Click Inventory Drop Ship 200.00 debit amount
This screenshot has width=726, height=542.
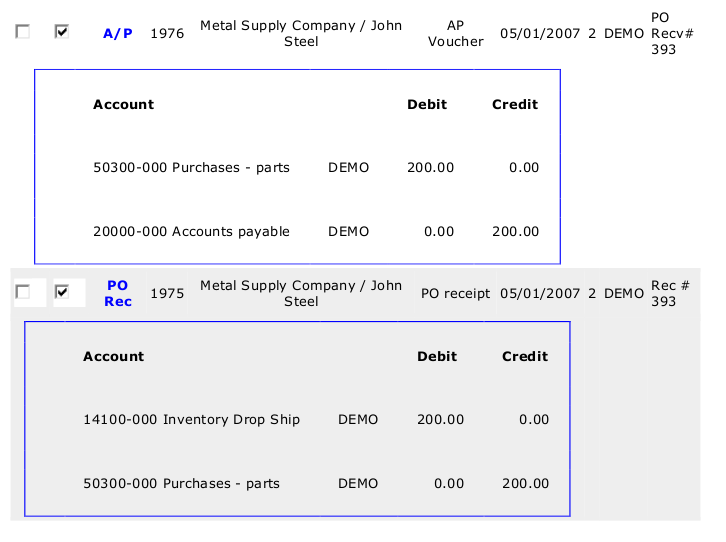click(440, 420)
